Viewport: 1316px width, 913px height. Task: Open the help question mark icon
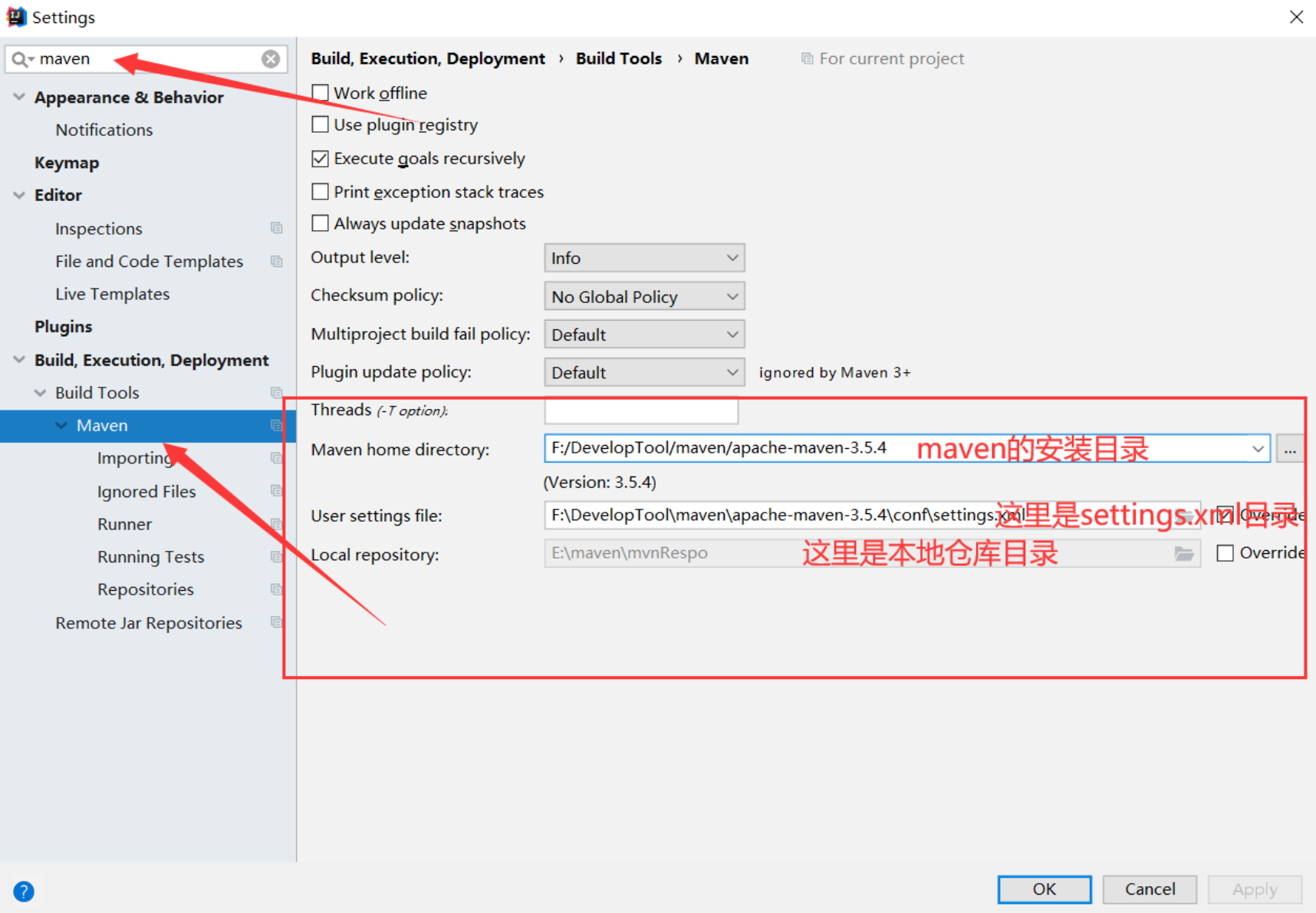[x=24, y=891]
